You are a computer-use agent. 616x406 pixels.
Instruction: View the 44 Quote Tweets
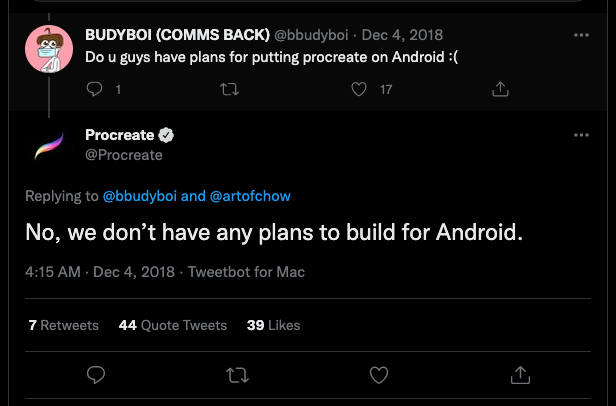pyautogui.click(x=172, y=325)
